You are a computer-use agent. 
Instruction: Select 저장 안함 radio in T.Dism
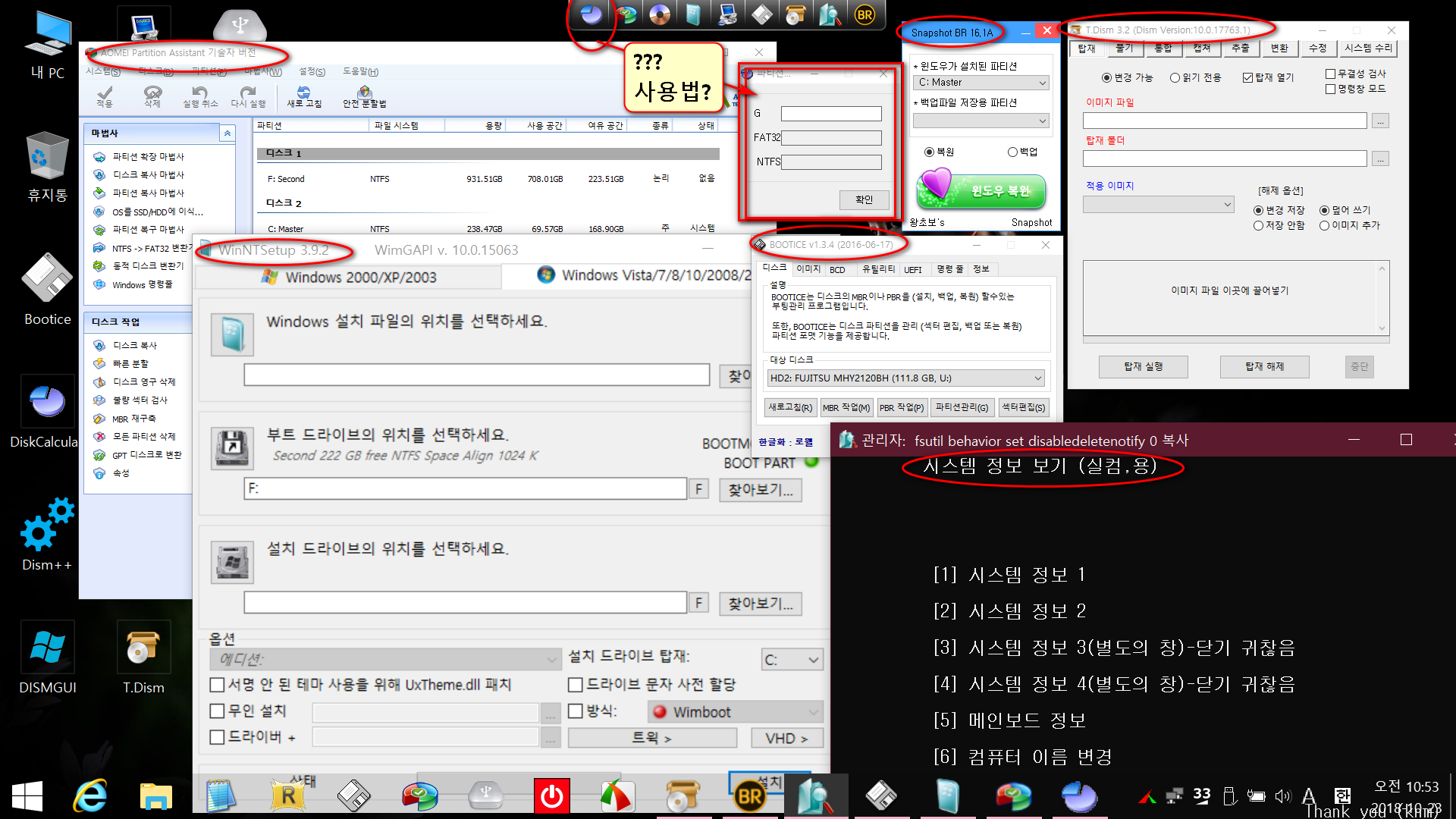(x=1258, y=225)
